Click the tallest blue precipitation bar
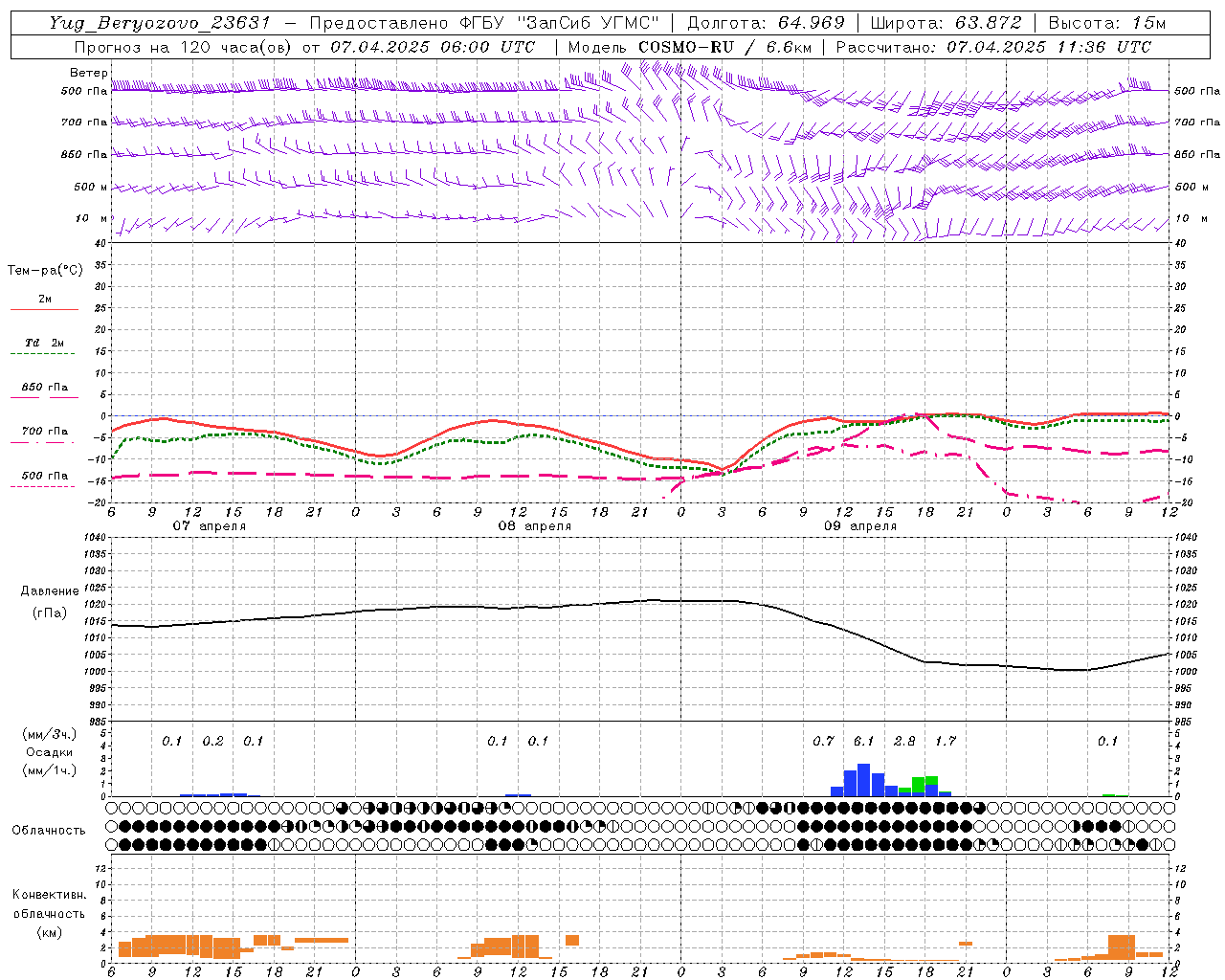Screen dimensions: 1225x980 (x=864, y=780)
